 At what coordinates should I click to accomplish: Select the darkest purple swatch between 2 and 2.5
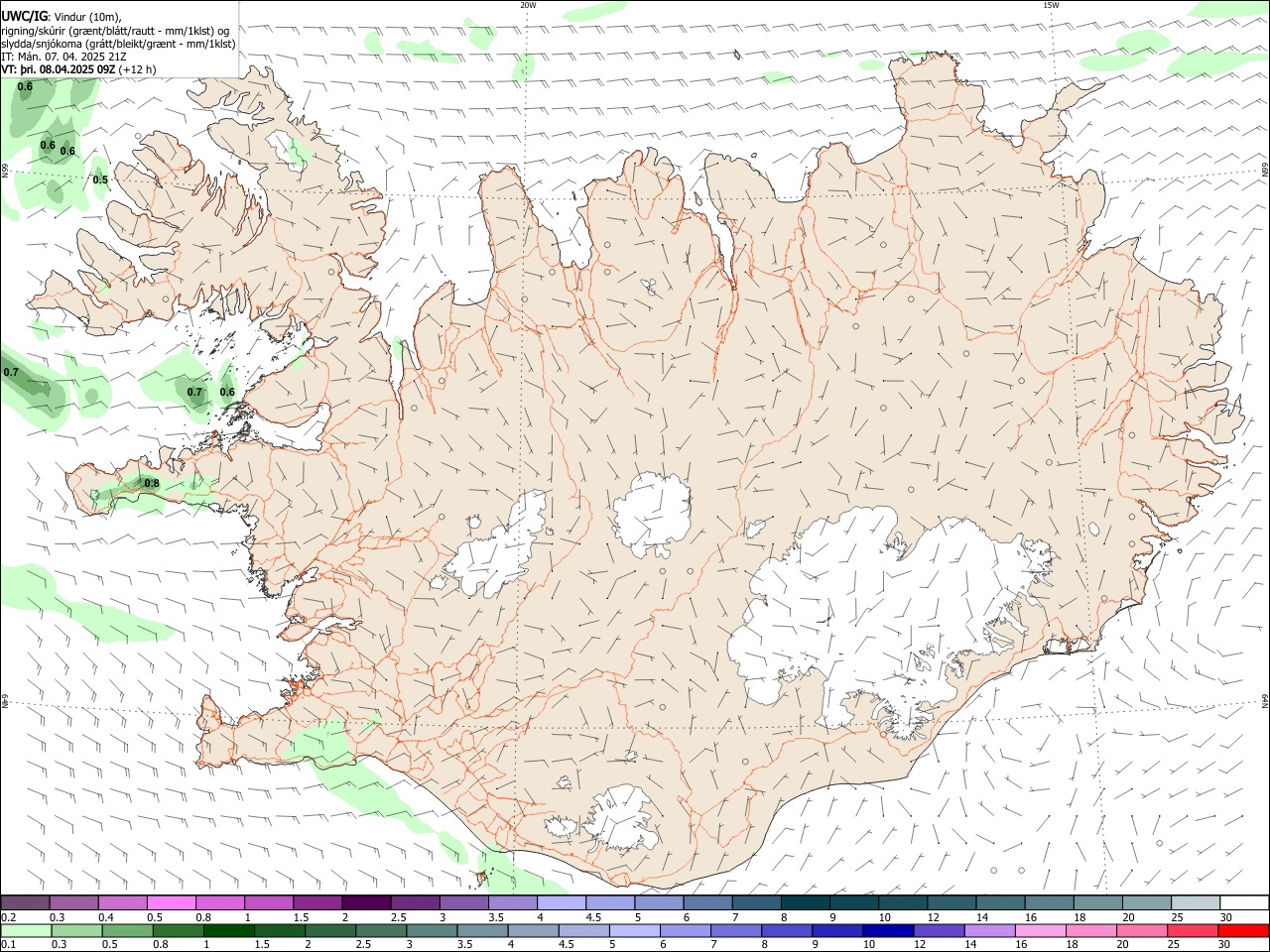(x=365, y=903)
